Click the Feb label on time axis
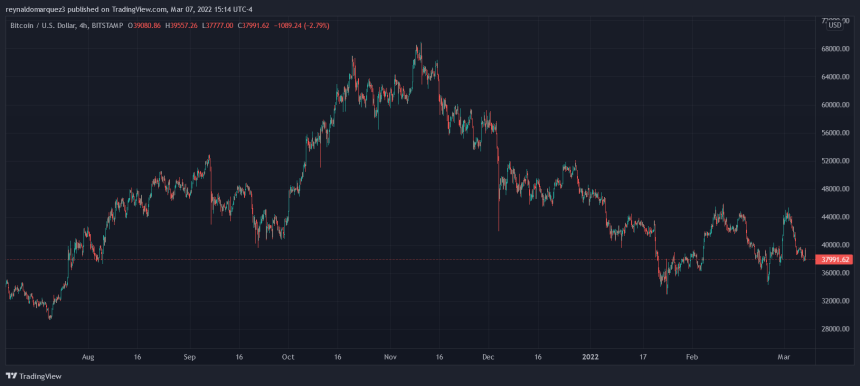This screenshot has height=386, width=860. point(692,357)
